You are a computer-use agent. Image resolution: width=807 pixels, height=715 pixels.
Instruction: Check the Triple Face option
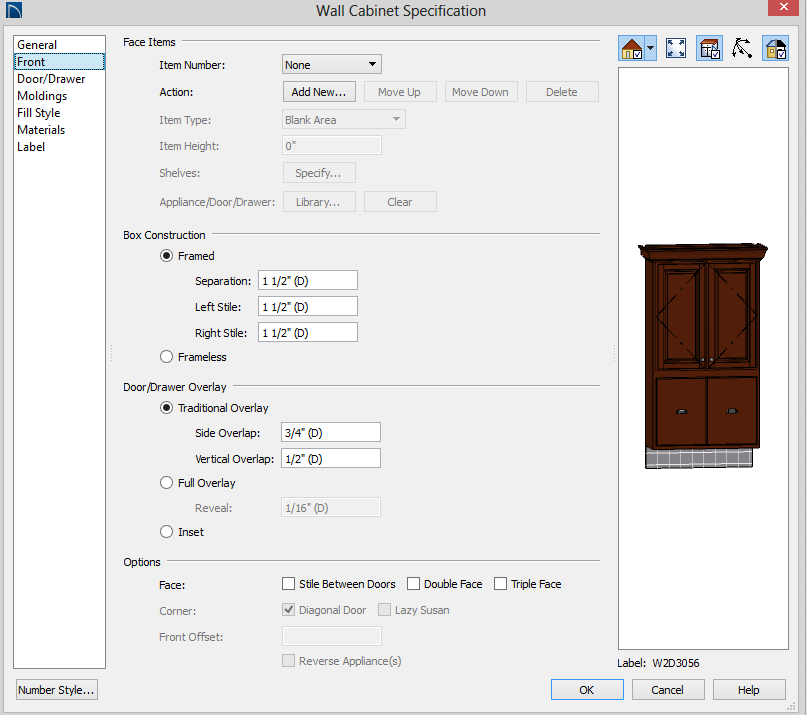(x=500, y=584)
